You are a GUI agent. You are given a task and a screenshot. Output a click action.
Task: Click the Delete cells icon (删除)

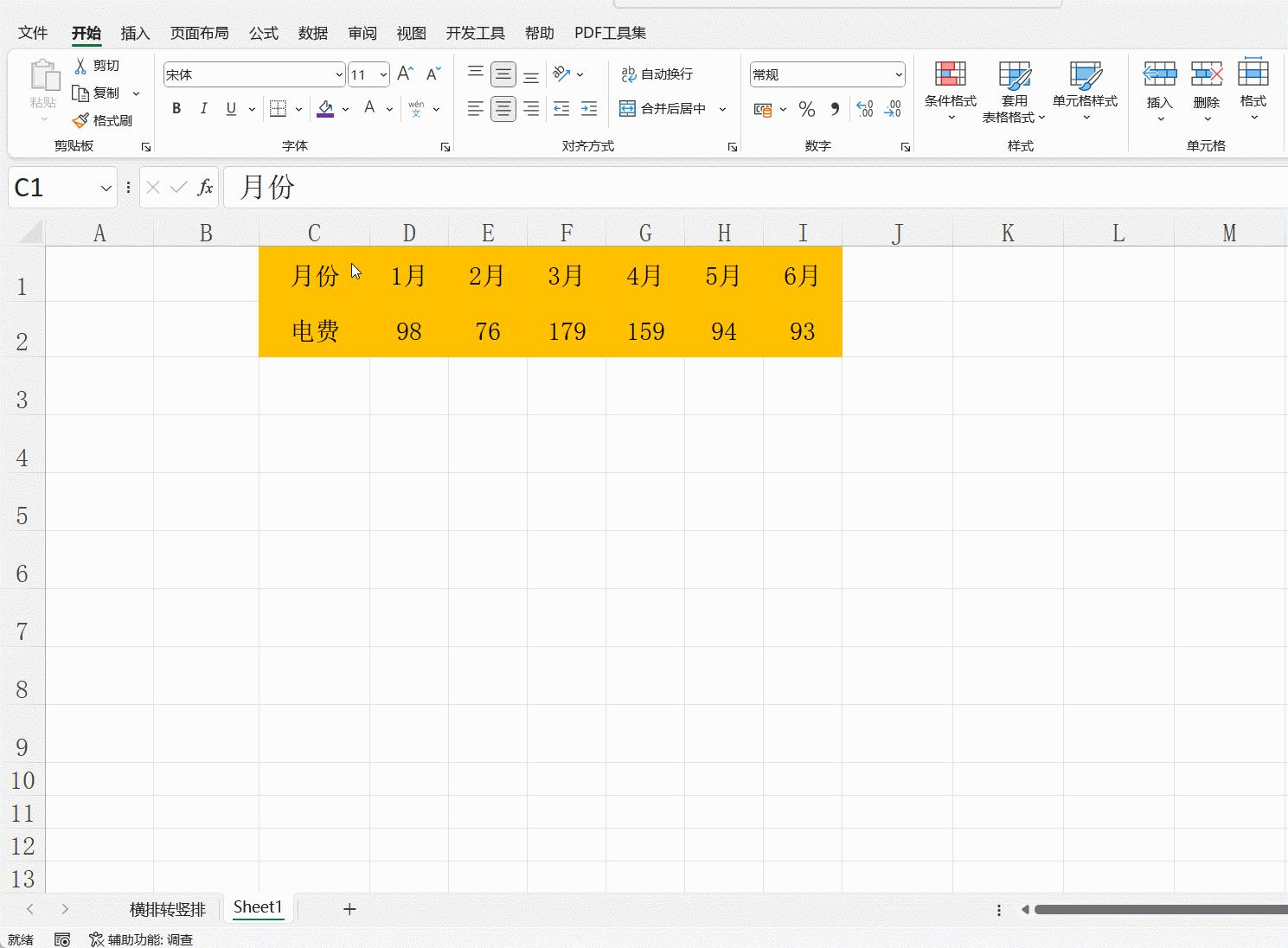[x=1206, y=86]
